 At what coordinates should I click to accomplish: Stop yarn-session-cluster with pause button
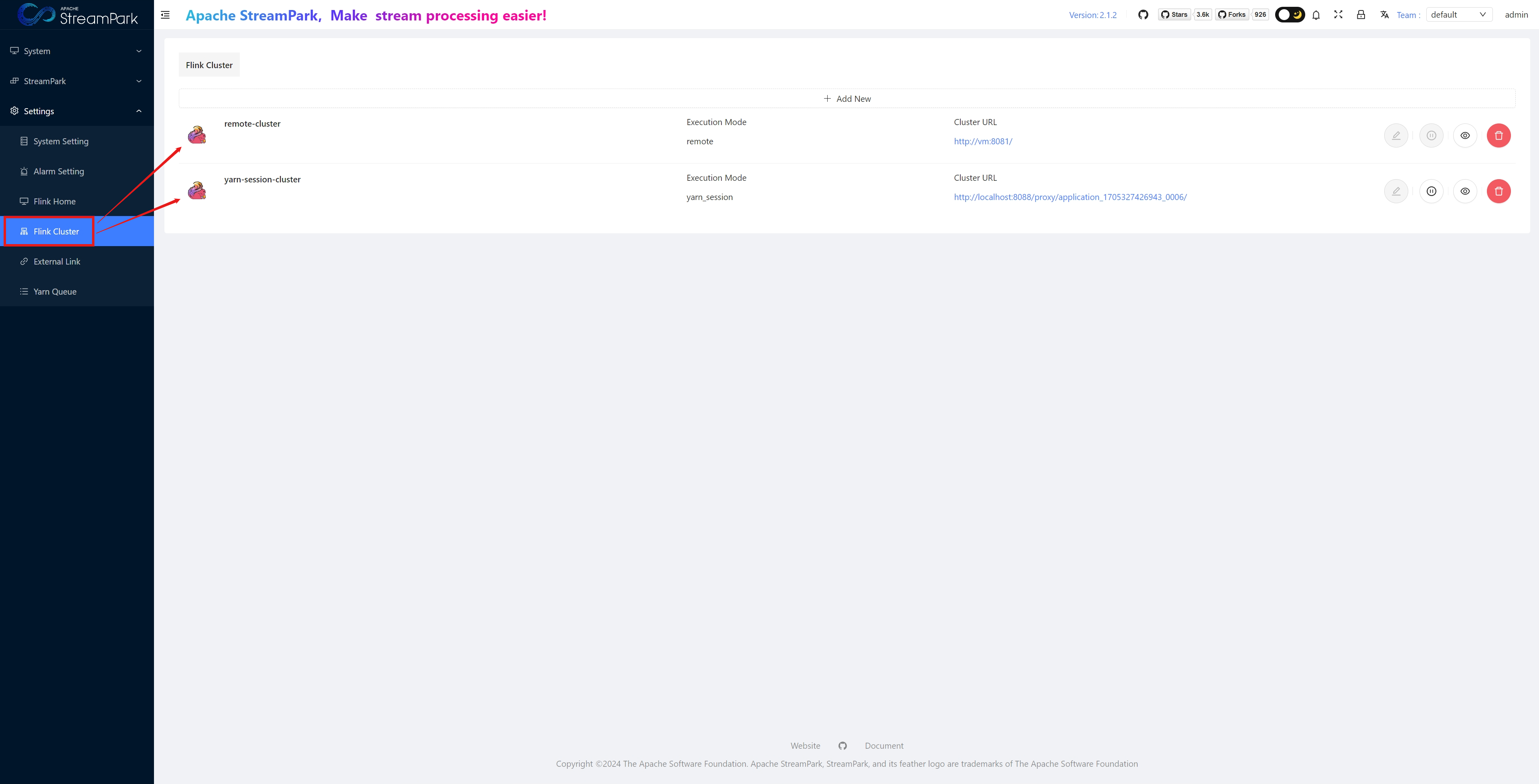coord(1432,191)
